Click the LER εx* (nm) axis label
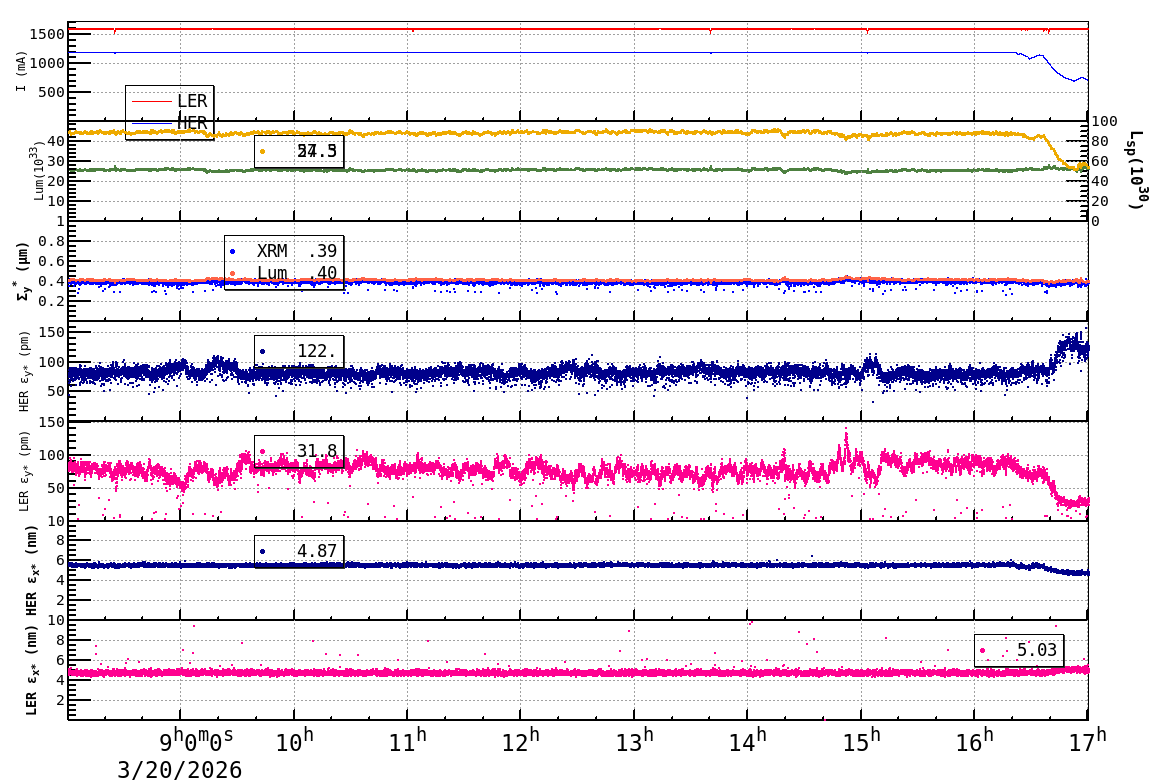Viewport: 1160px width, 782px height. pyautogui.click(x=32, y=670)
